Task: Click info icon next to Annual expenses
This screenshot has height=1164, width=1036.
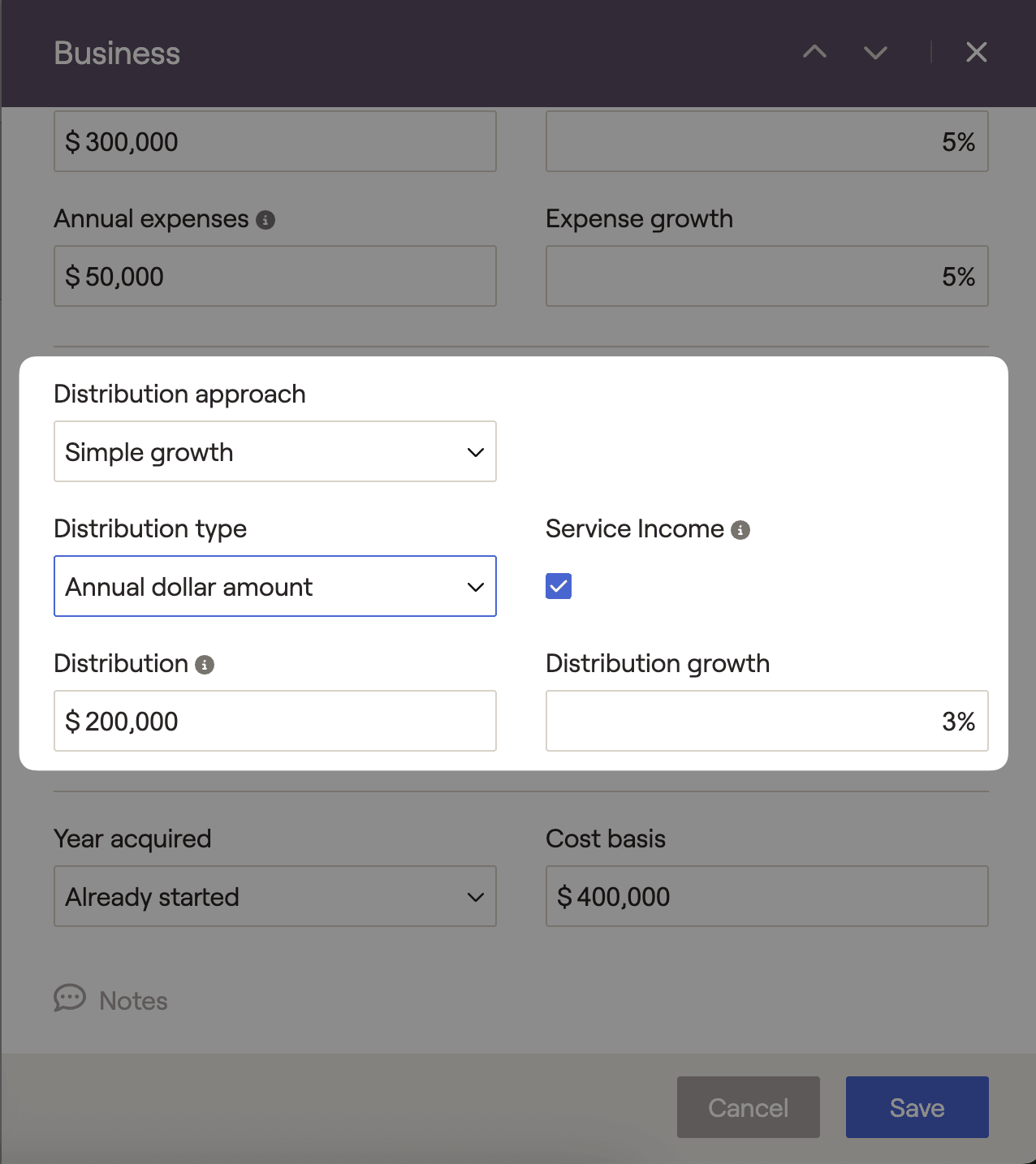Action: point(265,220)
